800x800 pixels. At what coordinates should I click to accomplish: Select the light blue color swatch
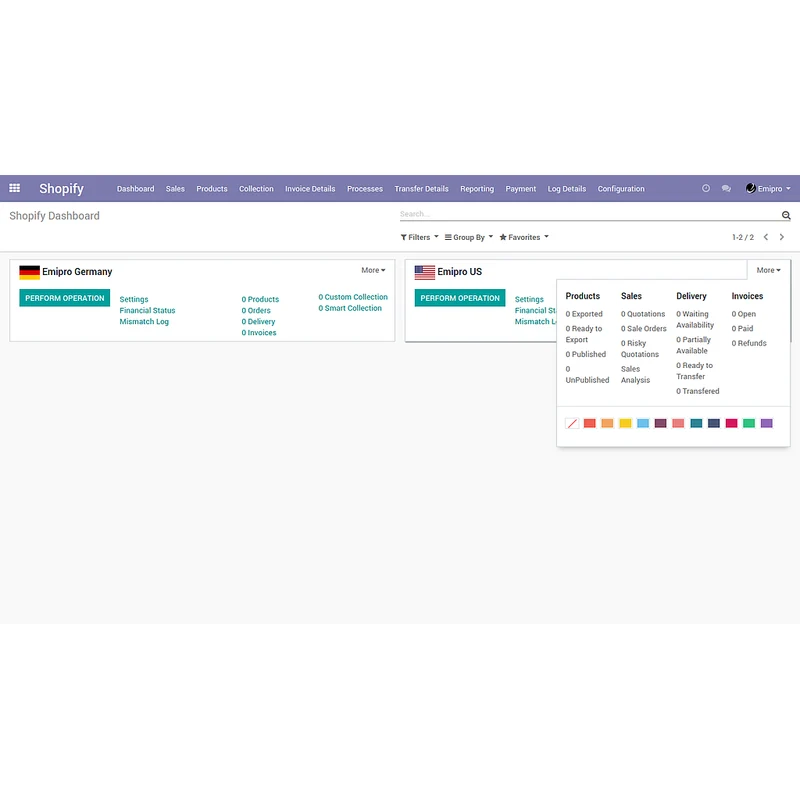[643, 423]
